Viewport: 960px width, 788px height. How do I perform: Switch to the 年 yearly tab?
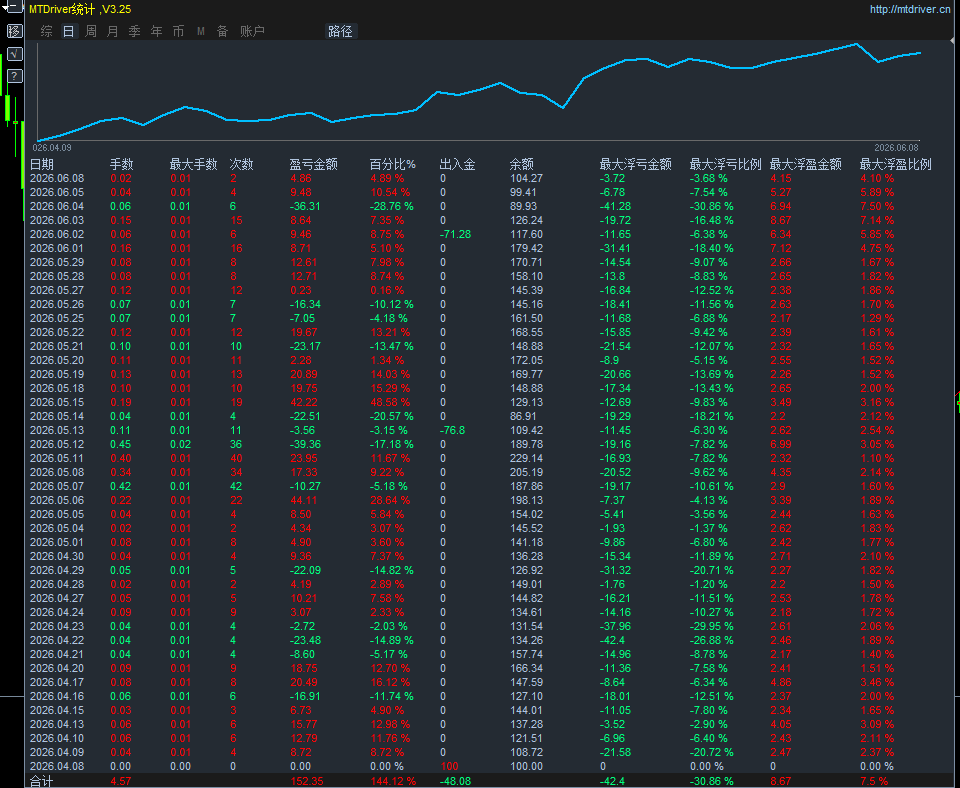click(157, 31)
